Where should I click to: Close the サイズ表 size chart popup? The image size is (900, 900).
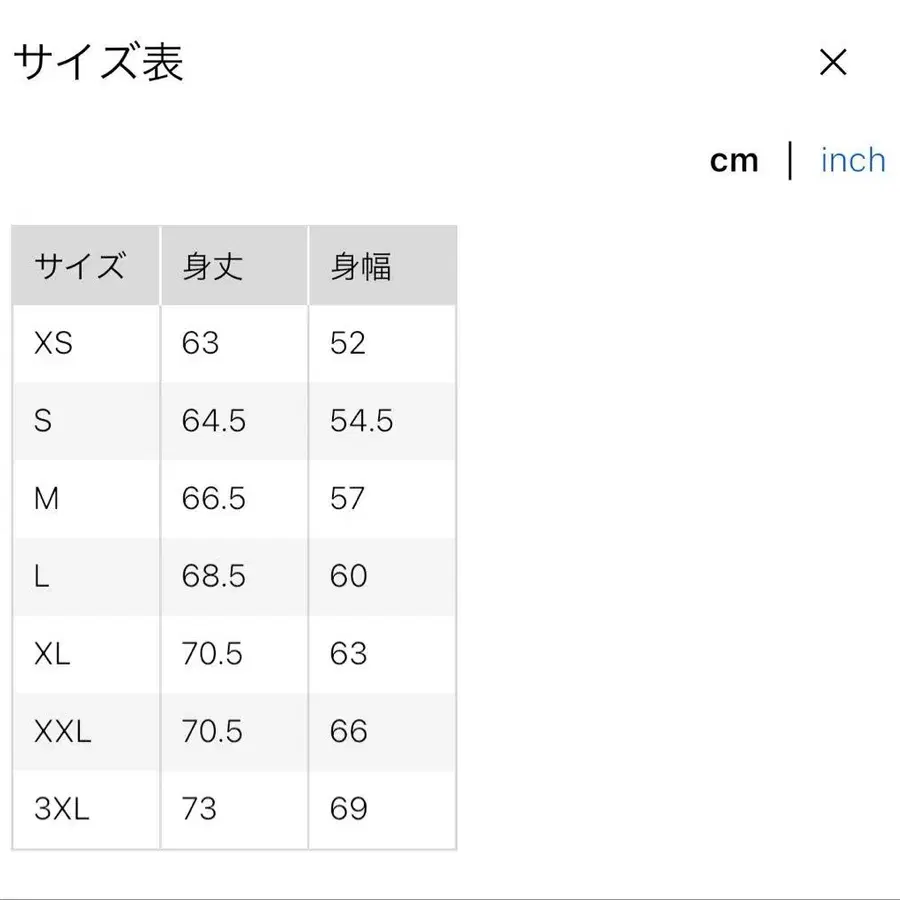click(833, 62)
